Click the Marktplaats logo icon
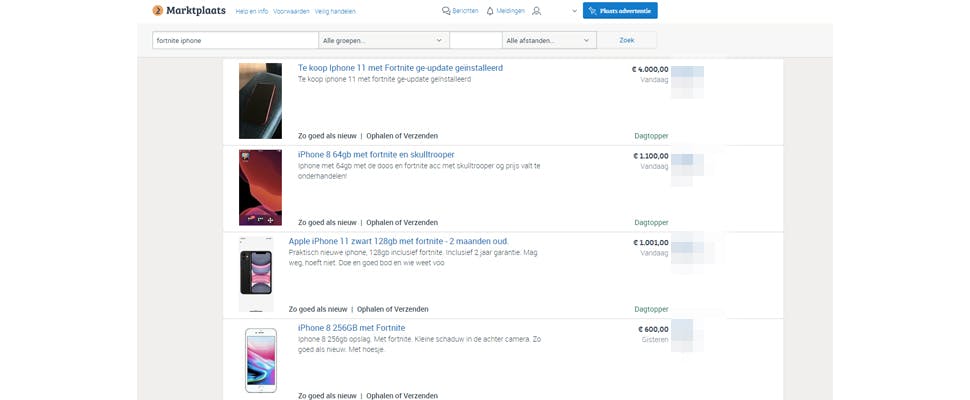 pyautogui.click(x=158, y=10)
